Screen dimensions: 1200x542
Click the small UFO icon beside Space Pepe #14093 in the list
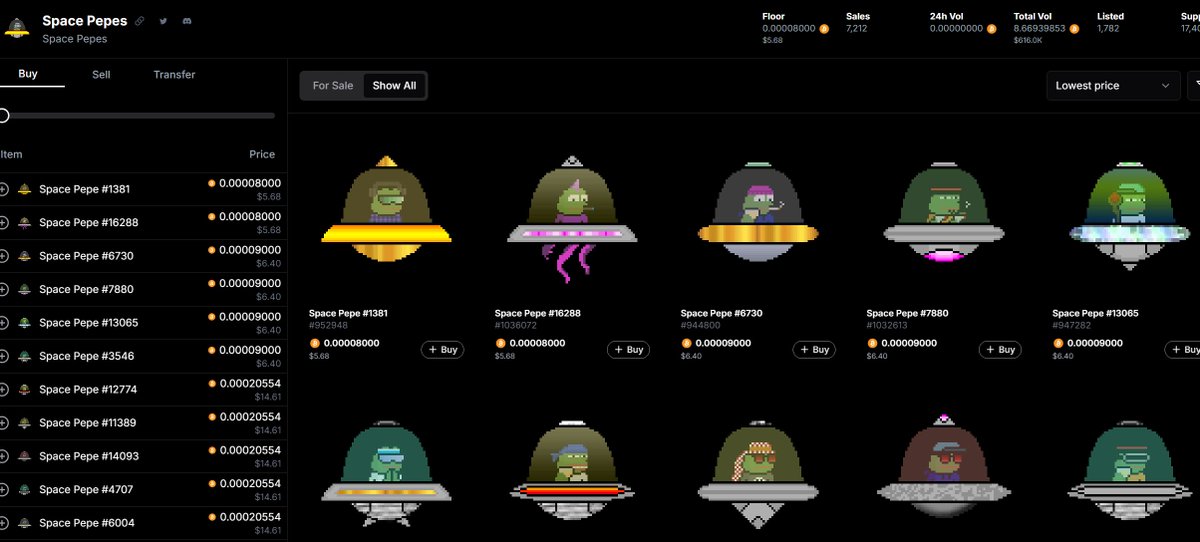pyautogui.click(x=24, y=456)
